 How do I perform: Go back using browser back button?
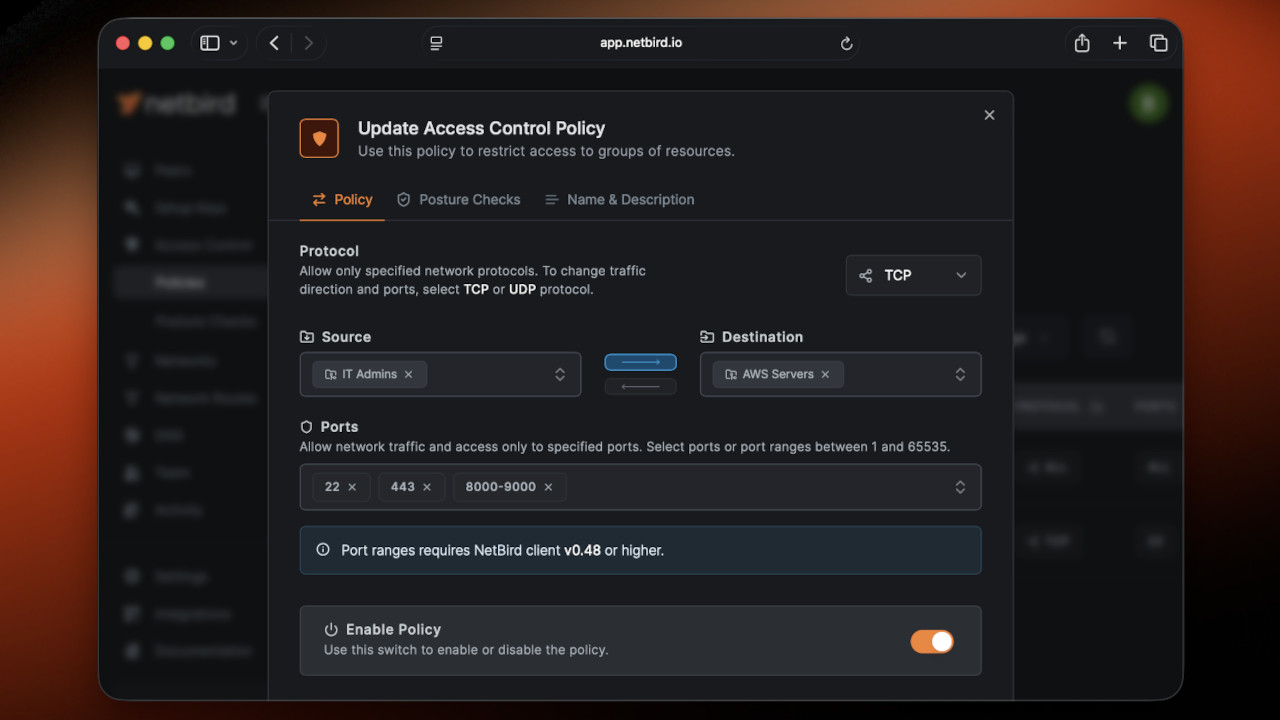tap(274, 43)
